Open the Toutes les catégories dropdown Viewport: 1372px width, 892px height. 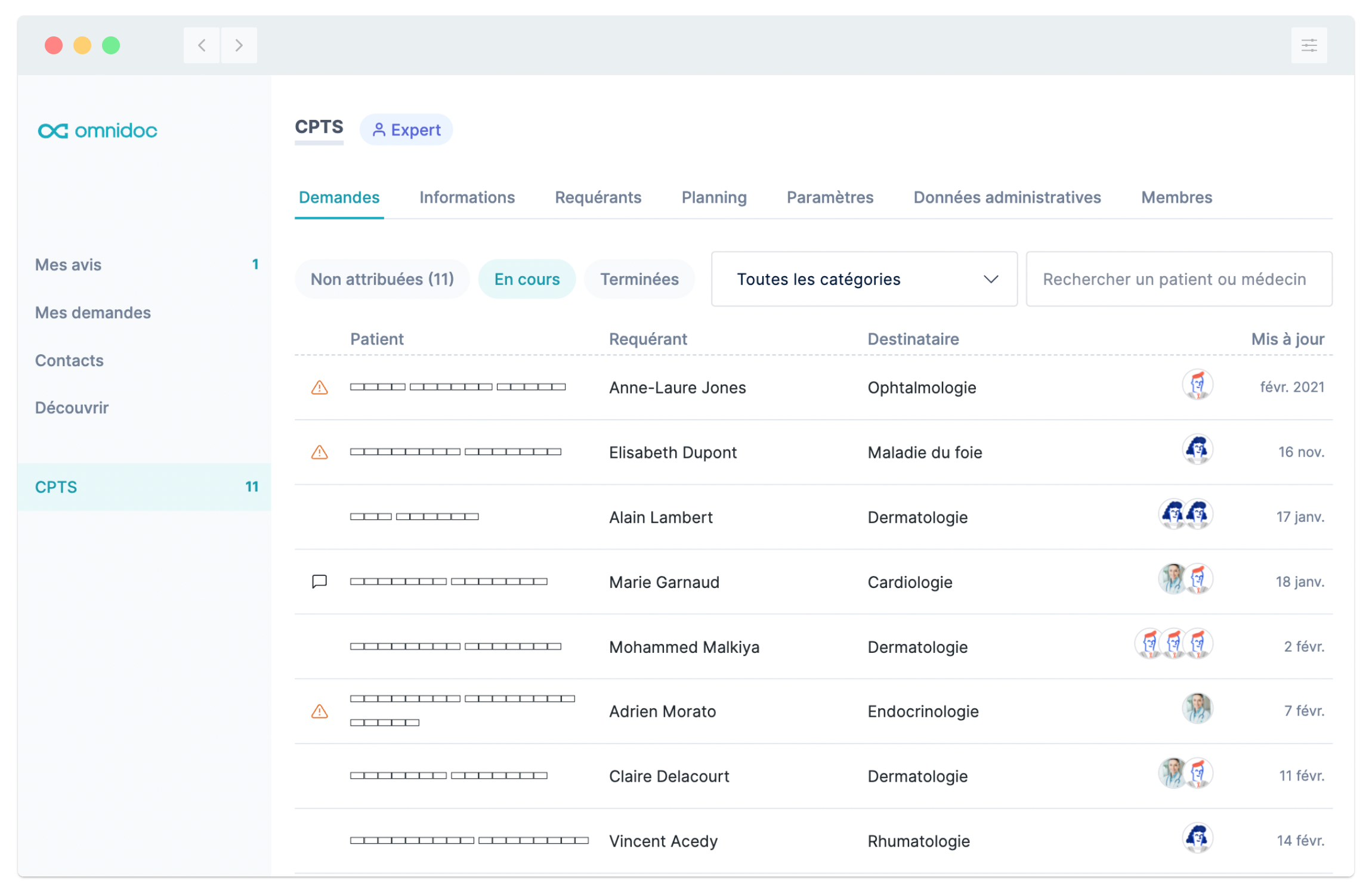(x=864, y=278)
